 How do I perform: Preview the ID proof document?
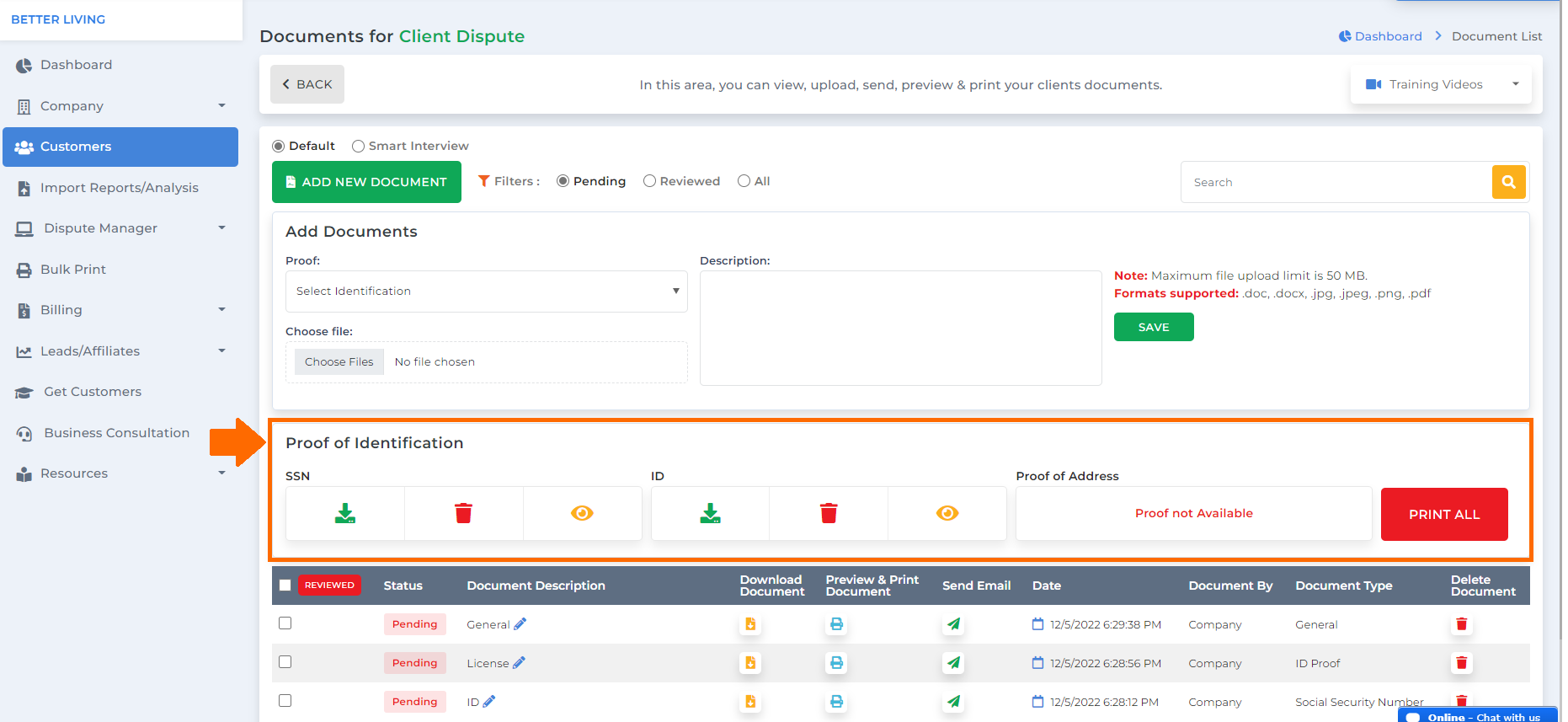coord(947,513)
